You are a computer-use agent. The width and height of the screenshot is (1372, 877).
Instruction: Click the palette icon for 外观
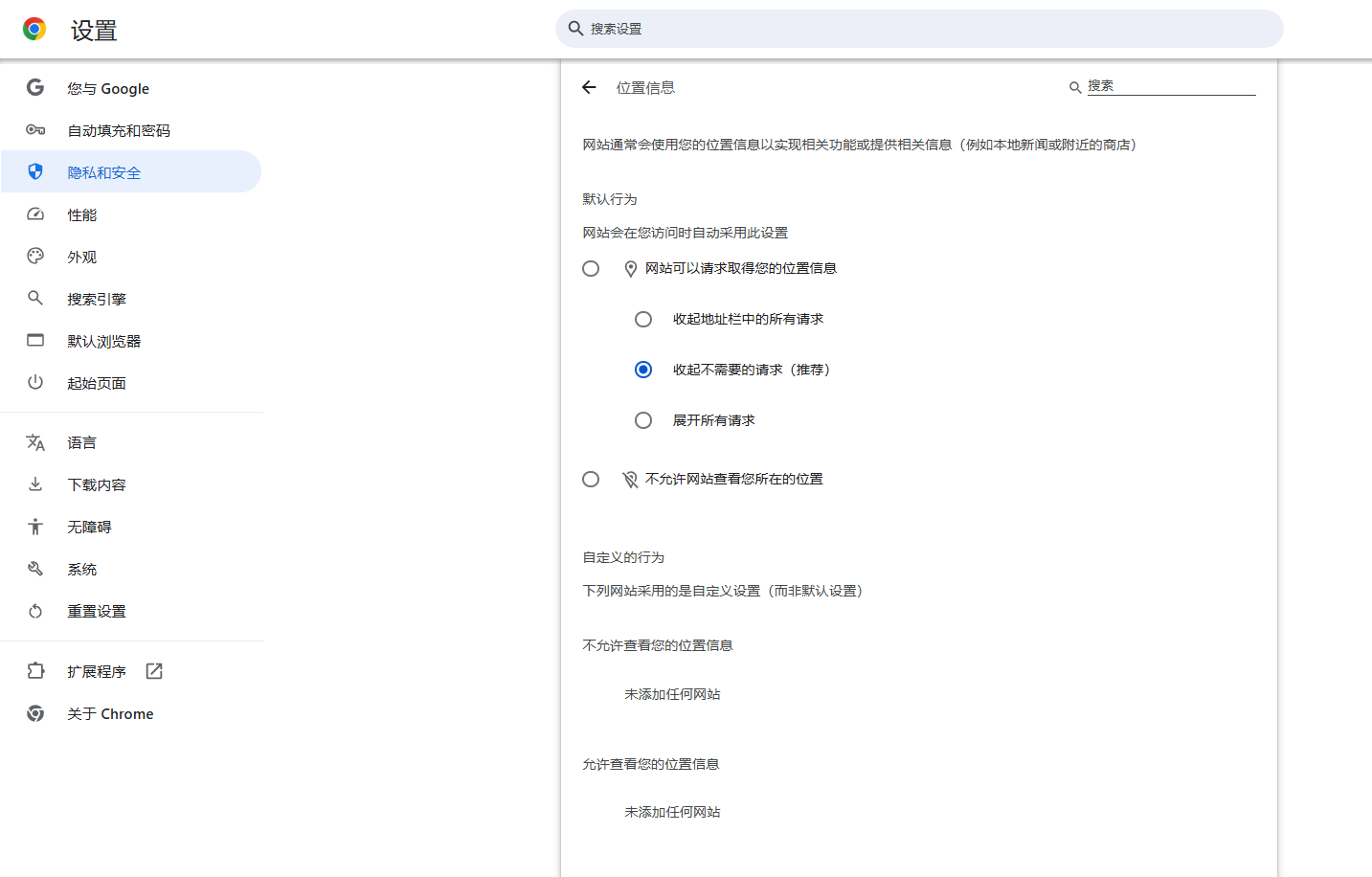pos(35,256)
